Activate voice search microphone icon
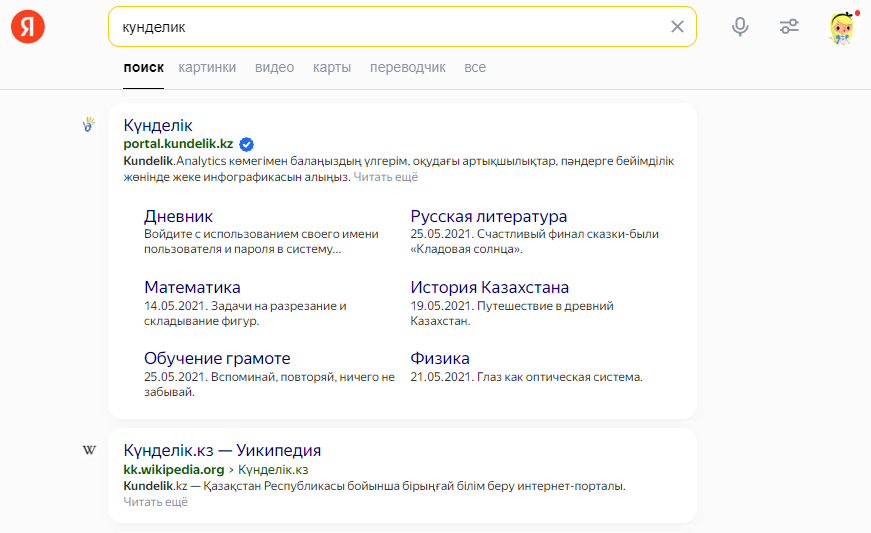This screenshot has width=871, height=533. pos(740,27)
